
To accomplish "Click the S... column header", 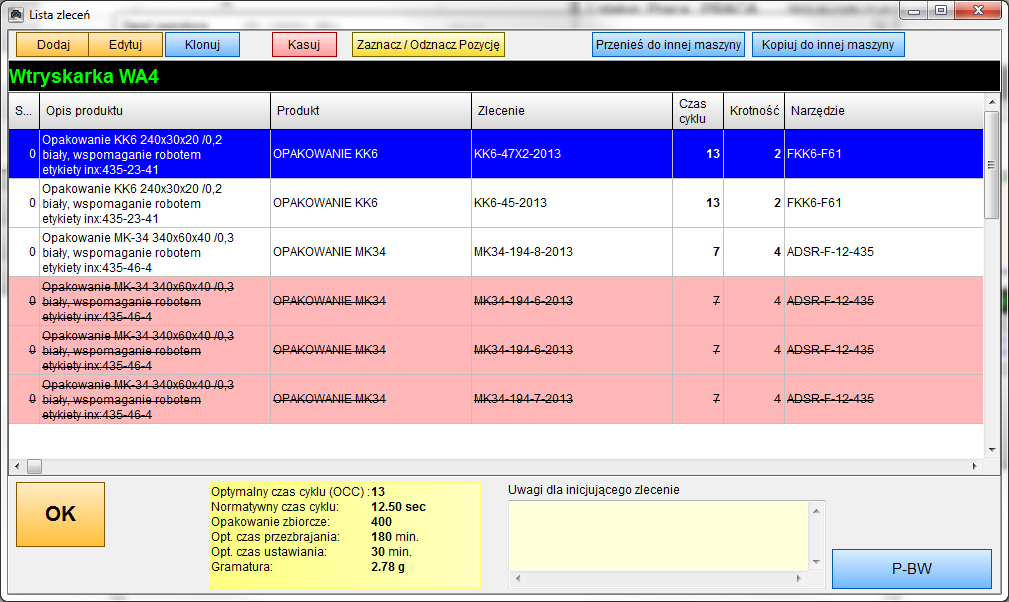I will [24, 111].
